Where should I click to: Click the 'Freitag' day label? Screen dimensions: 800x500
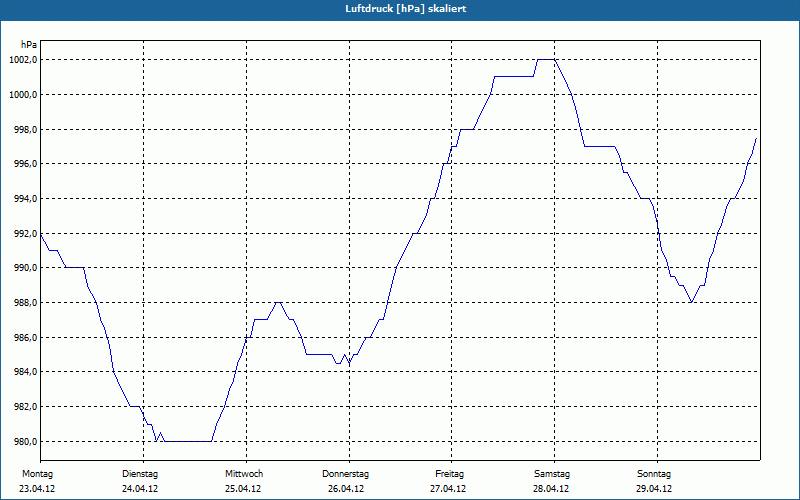pyautogui.click(x=449, y=474)
